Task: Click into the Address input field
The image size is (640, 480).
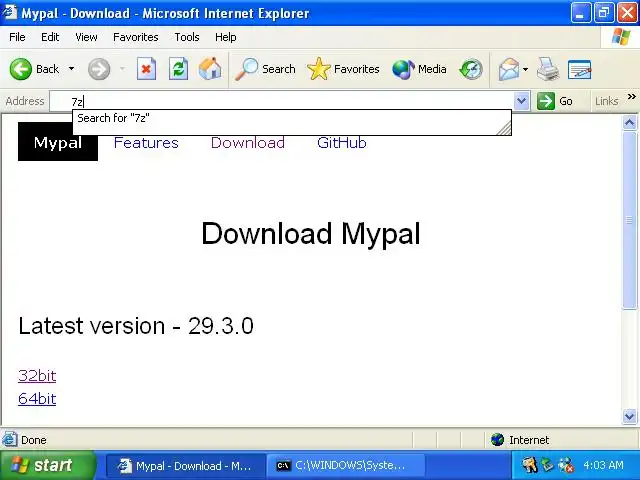Action: 282,101
